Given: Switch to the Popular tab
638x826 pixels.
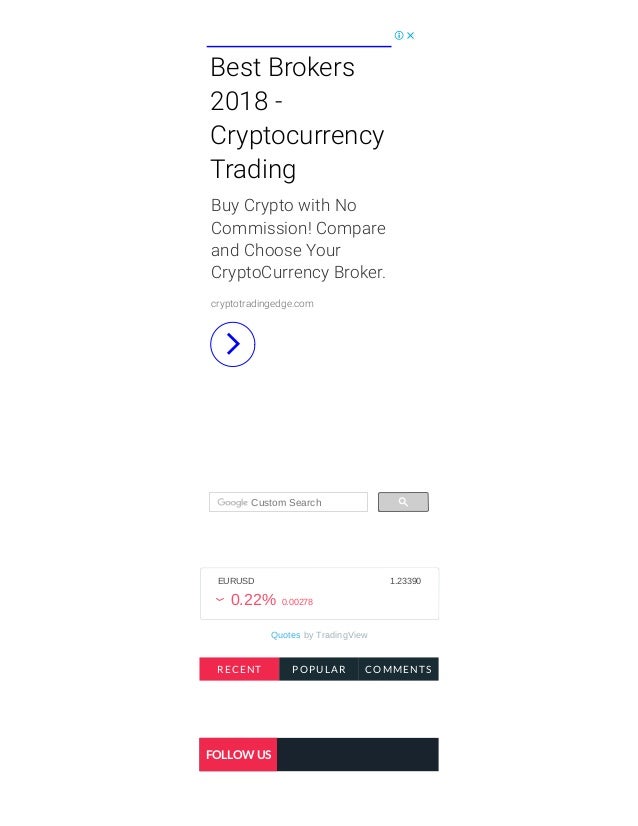Looking at the screenshot, I should click(x=319, y=669).
